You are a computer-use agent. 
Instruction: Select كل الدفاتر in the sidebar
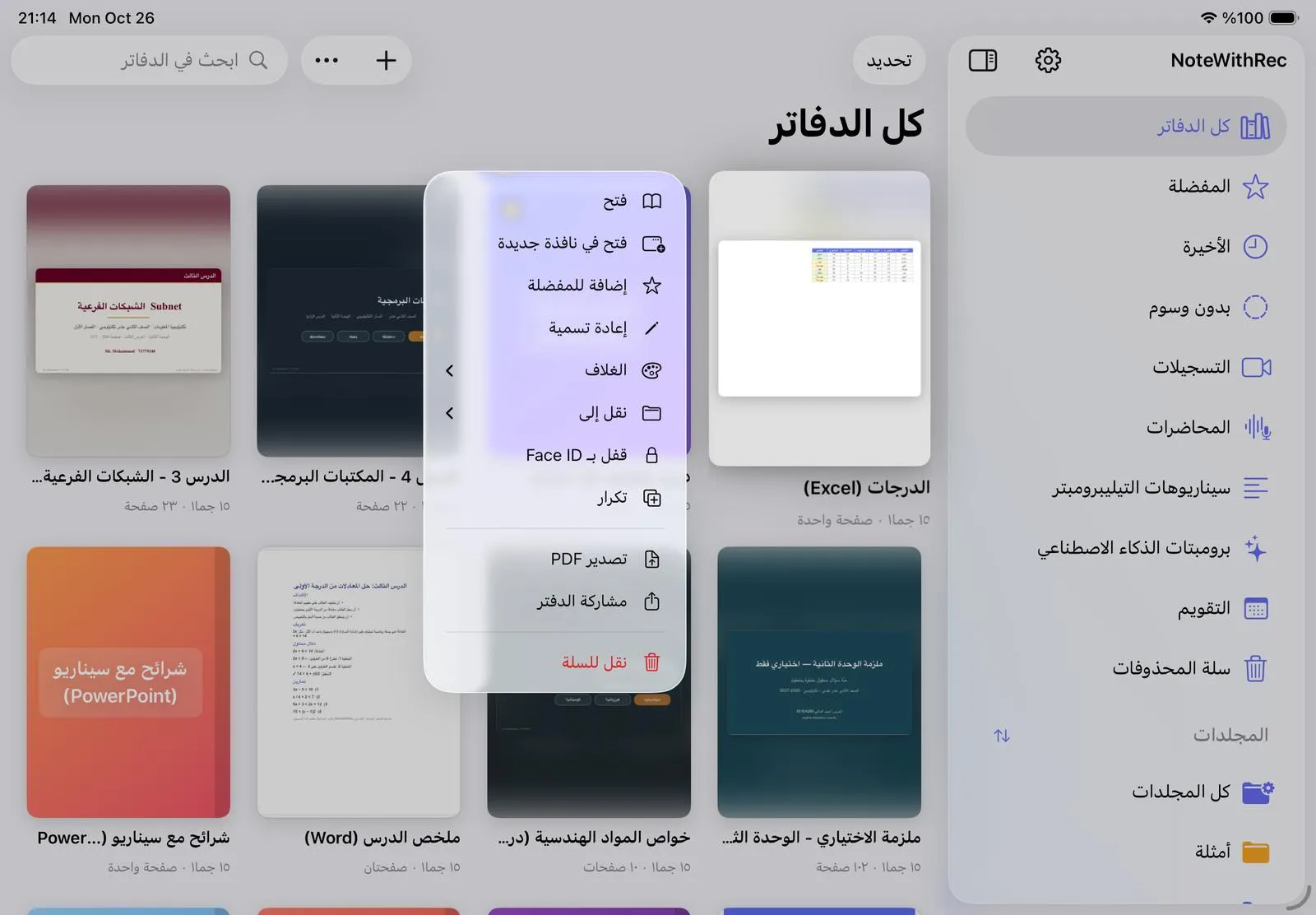click(x=1126, y=126)
